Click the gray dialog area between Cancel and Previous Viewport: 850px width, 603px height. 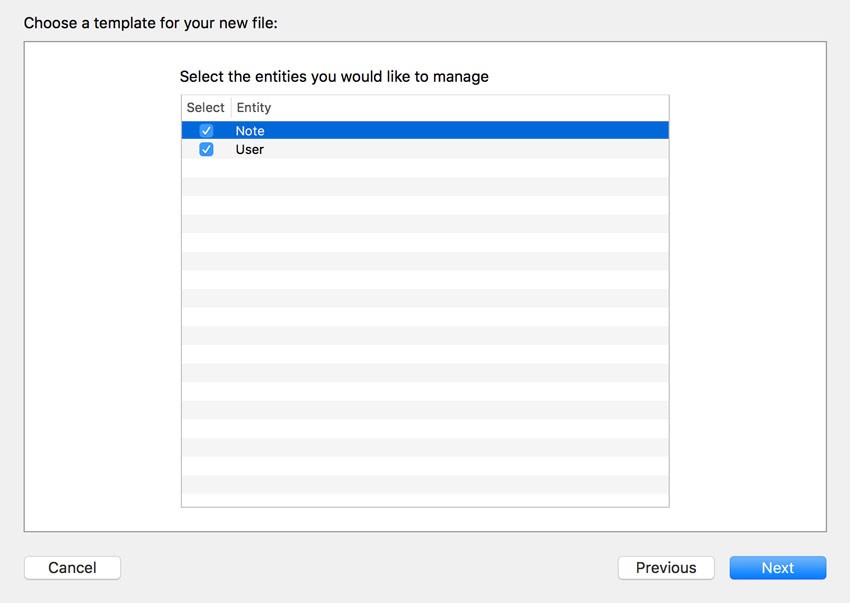[369, 568]
